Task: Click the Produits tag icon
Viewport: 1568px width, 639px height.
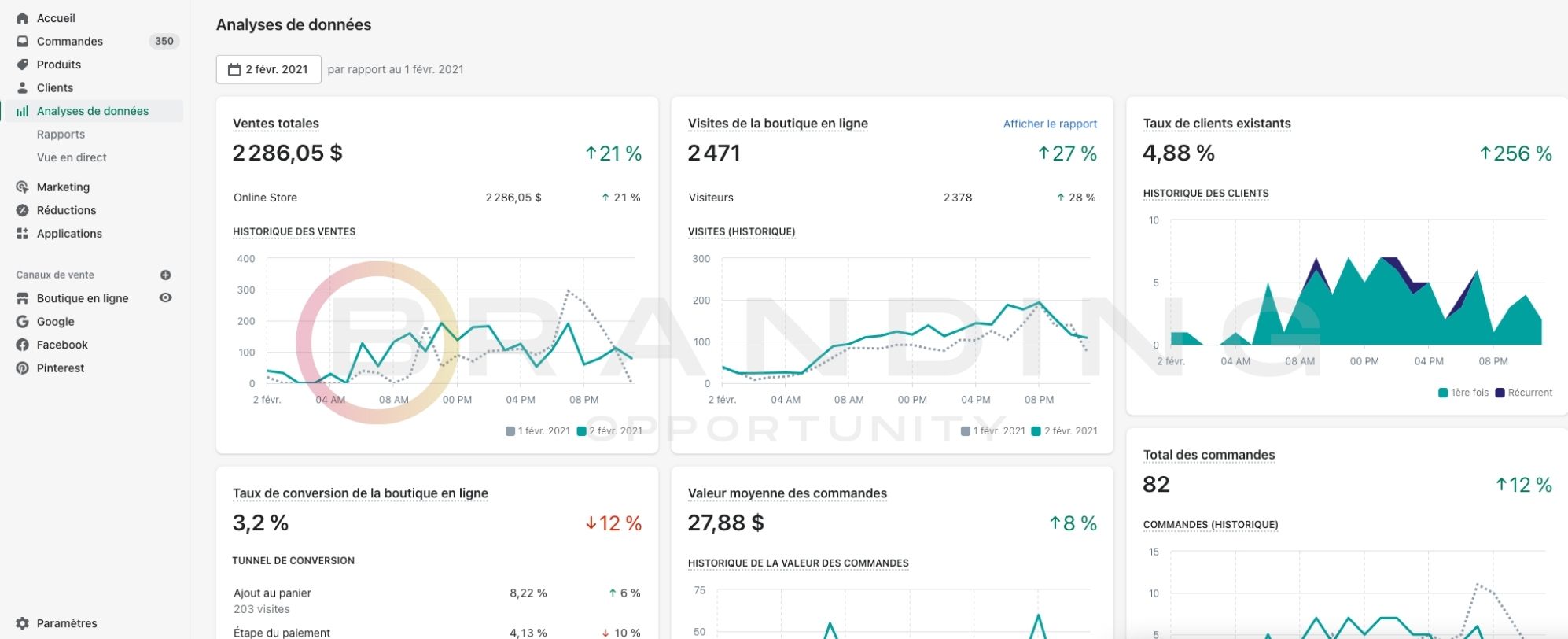Action: coord(22,65)
